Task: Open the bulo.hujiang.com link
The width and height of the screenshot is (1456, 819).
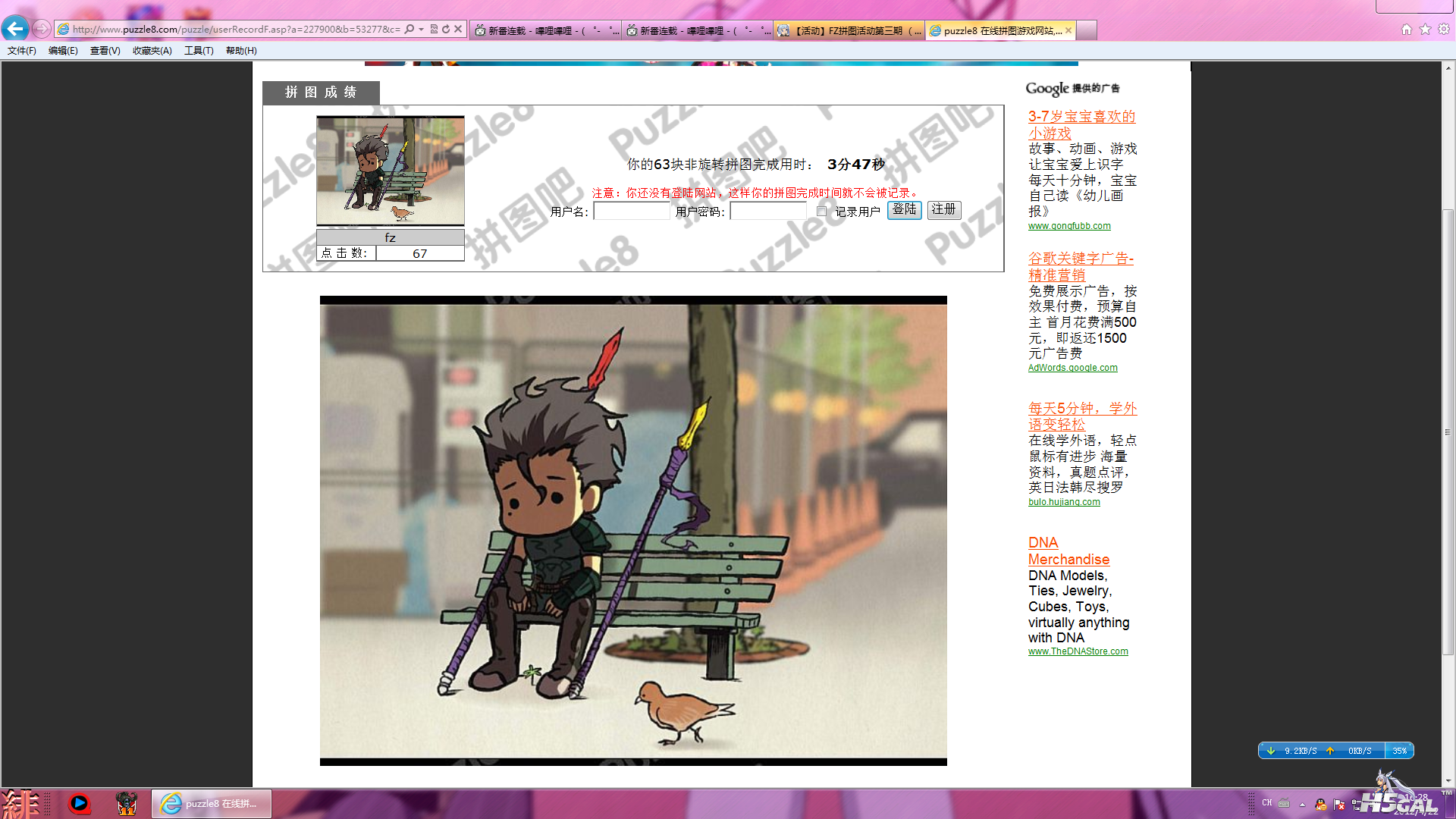Action: click(x=1064, y=502)
